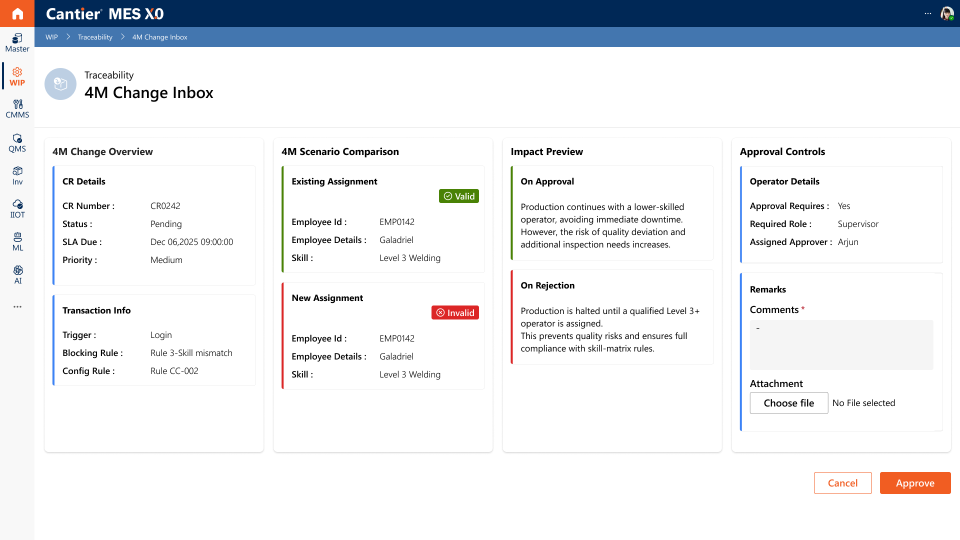Click the Traceability page header icon
This screenshot has width=960, height=540.
[60, 84]
